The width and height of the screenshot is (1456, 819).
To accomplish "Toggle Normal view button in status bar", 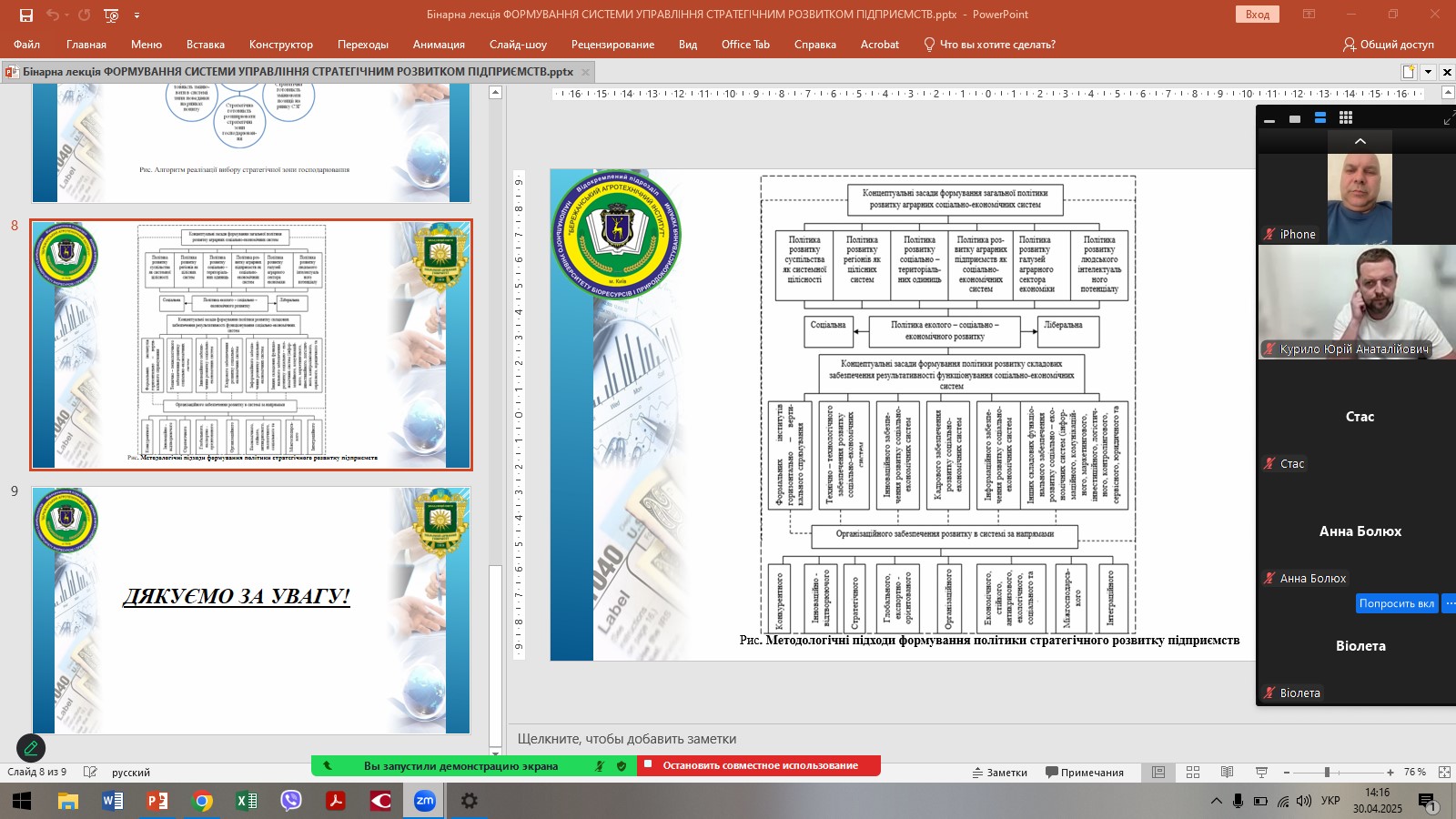I will pos(1158,772).
